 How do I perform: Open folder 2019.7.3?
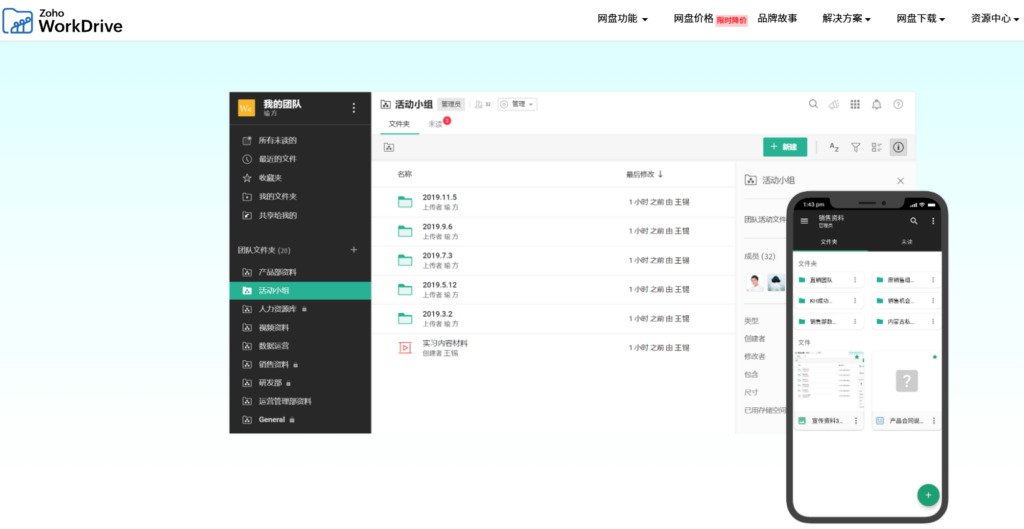point(437,256)
